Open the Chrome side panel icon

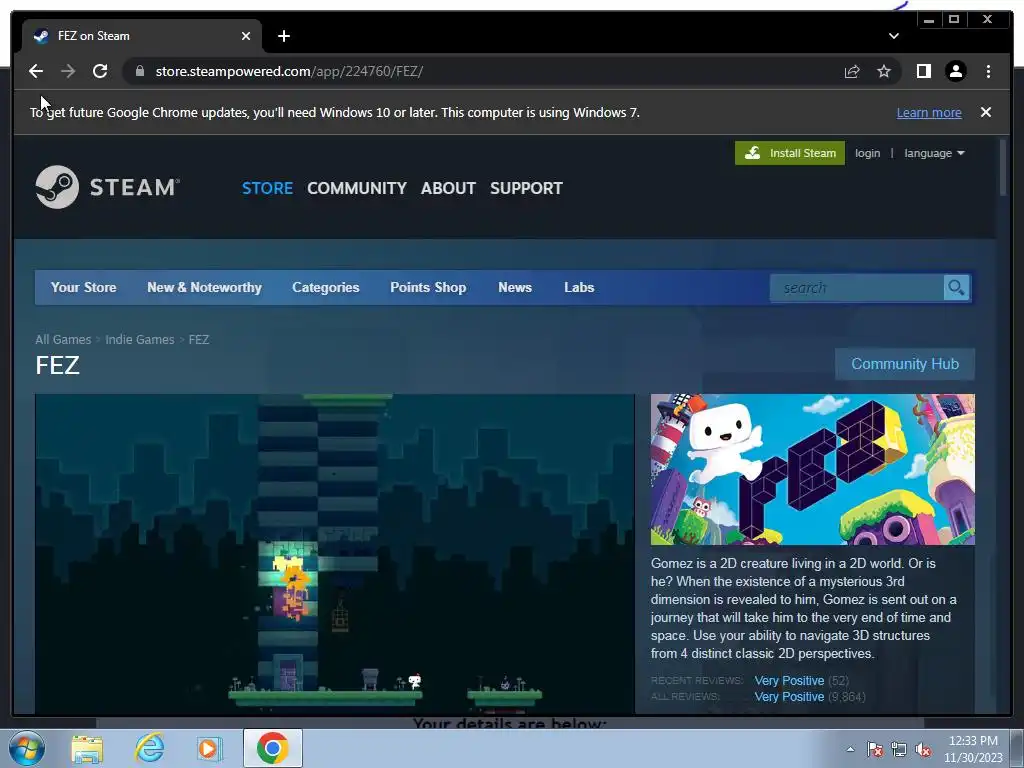point(923,71)
